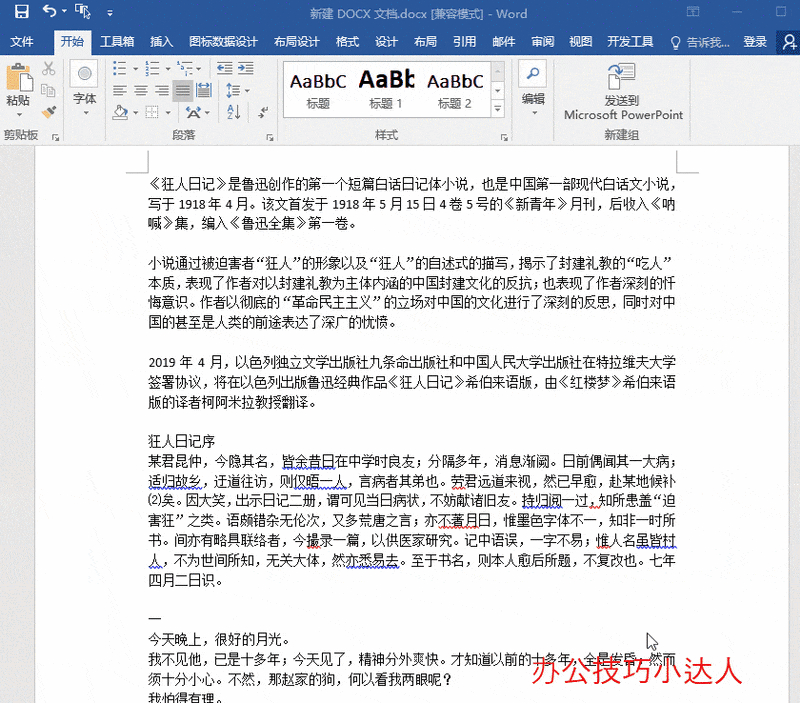Open the 审阅 ribbon tab
The width and height of the screenshot is (800, 703).
coord(541,43)
